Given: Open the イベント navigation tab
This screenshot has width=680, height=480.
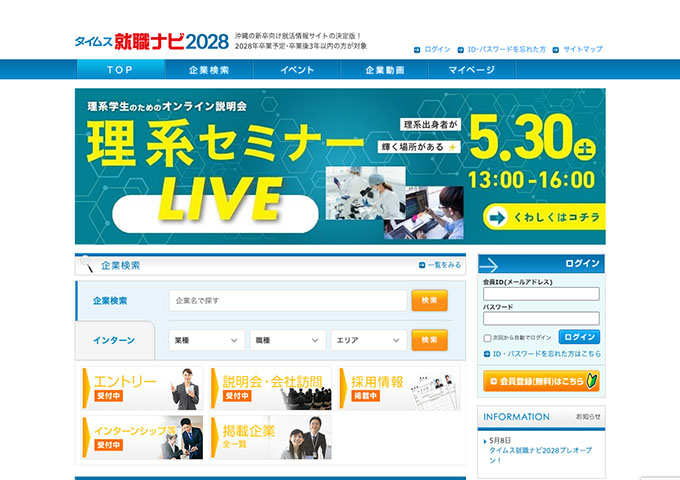Looking at the screenshot, I should [x=297, y=70].
